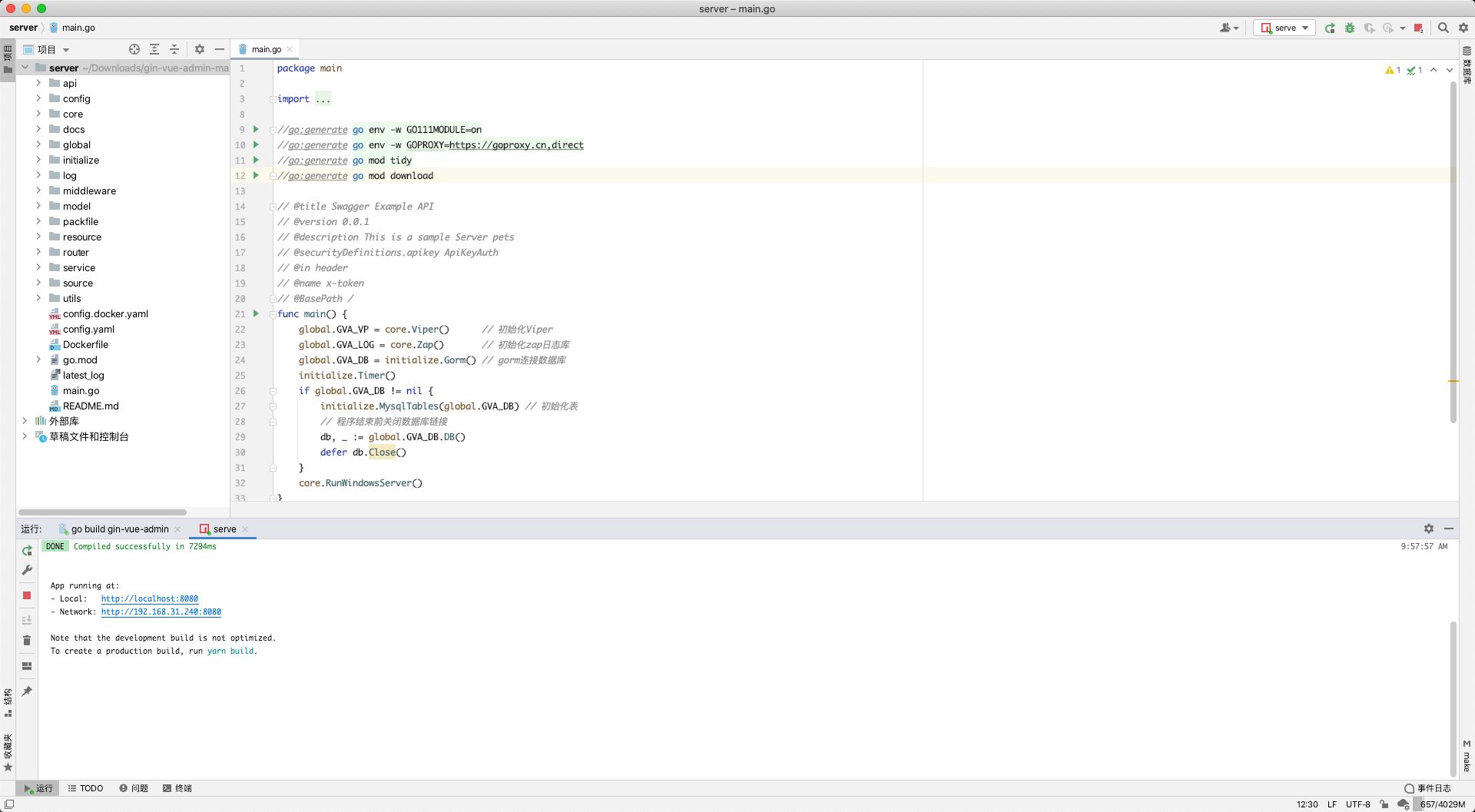This screenshot has width=1475, height=812.
Task: Click the run gutter arrow beside func main
Action: pos(256,313)
